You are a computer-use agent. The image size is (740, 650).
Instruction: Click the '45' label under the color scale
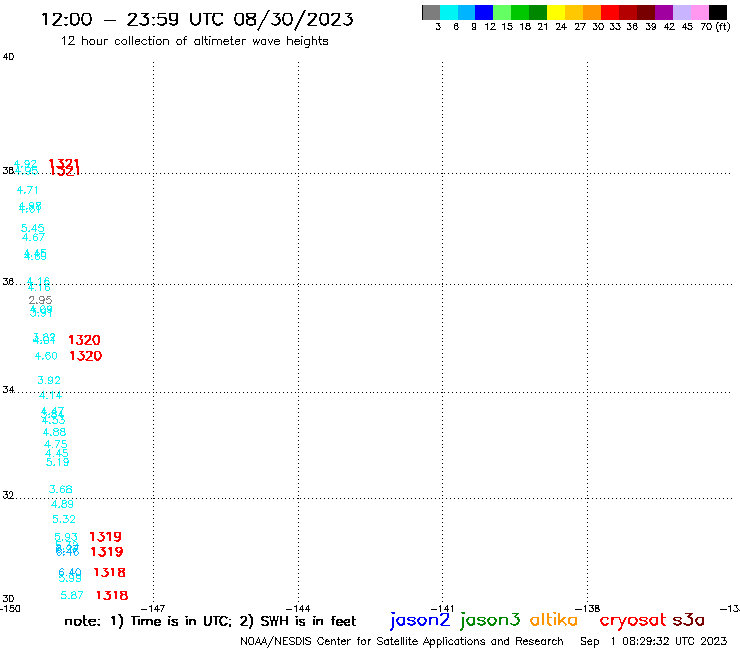point(687,27)
